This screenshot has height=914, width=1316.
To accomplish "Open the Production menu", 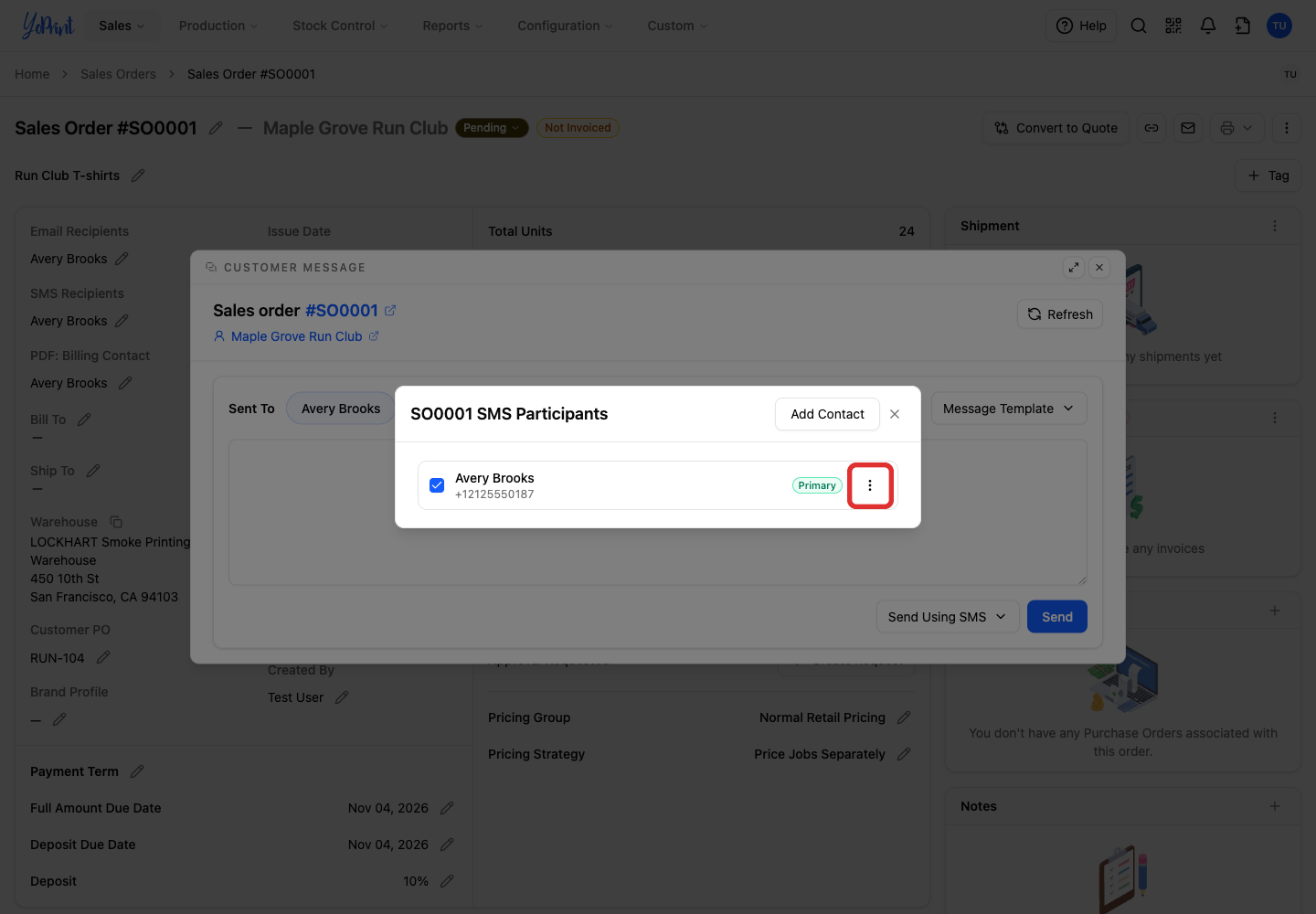I will [x=218, y=26].
